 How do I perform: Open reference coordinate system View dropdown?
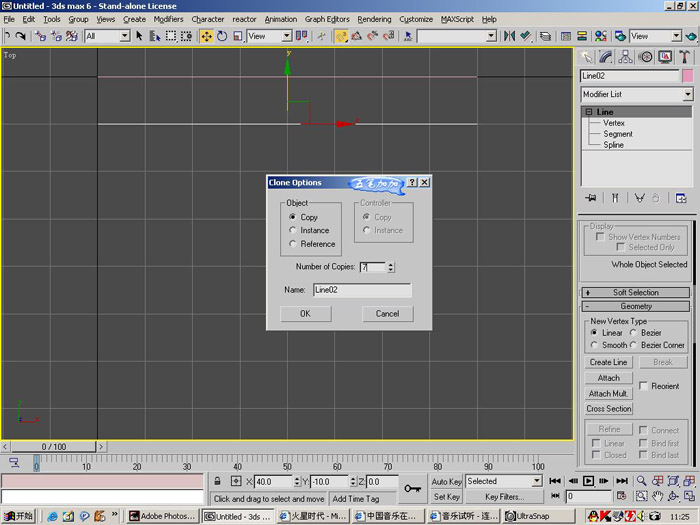pyautogui.click(x=287, y=36)
